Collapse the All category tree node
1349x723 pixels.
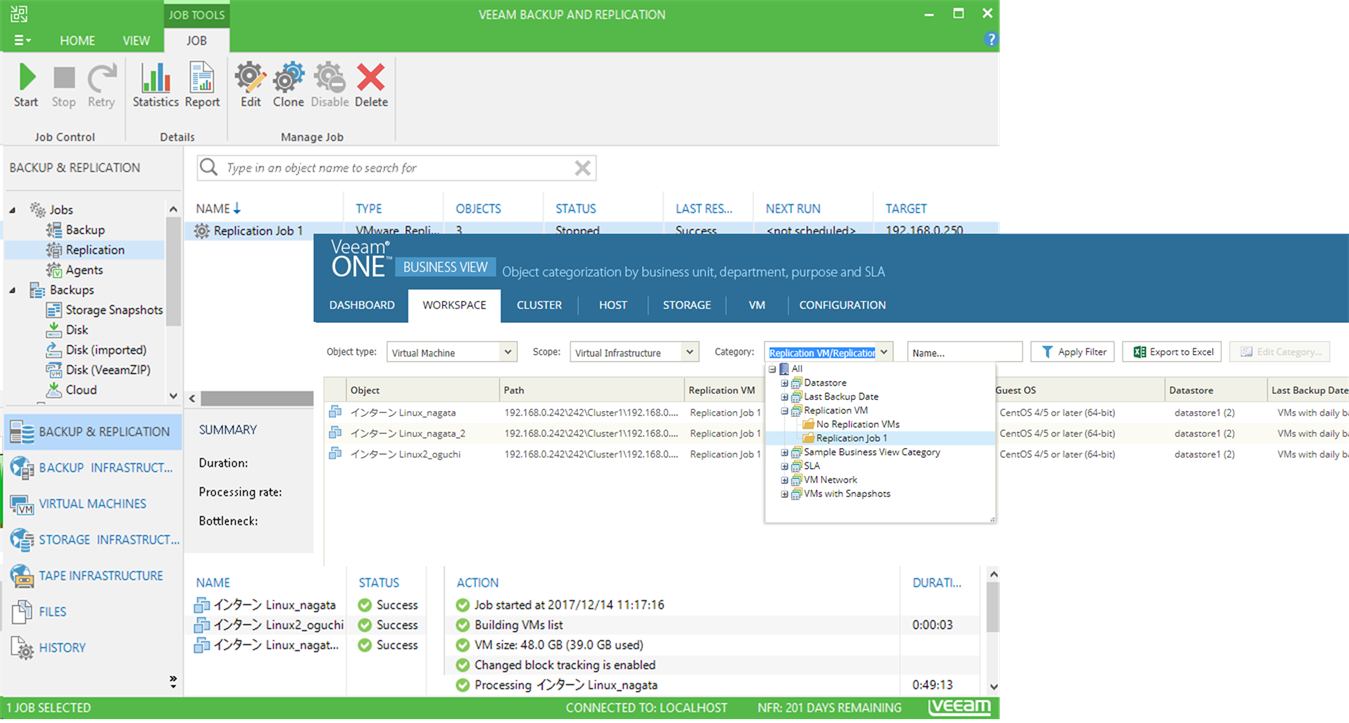(x=772, y=369)
